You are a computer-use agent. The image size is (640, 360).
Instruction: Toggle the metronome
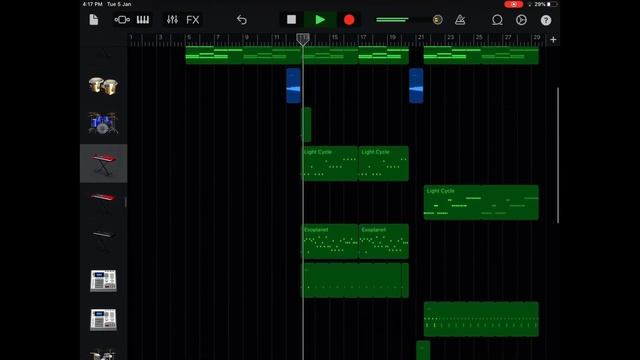[460, 20]
